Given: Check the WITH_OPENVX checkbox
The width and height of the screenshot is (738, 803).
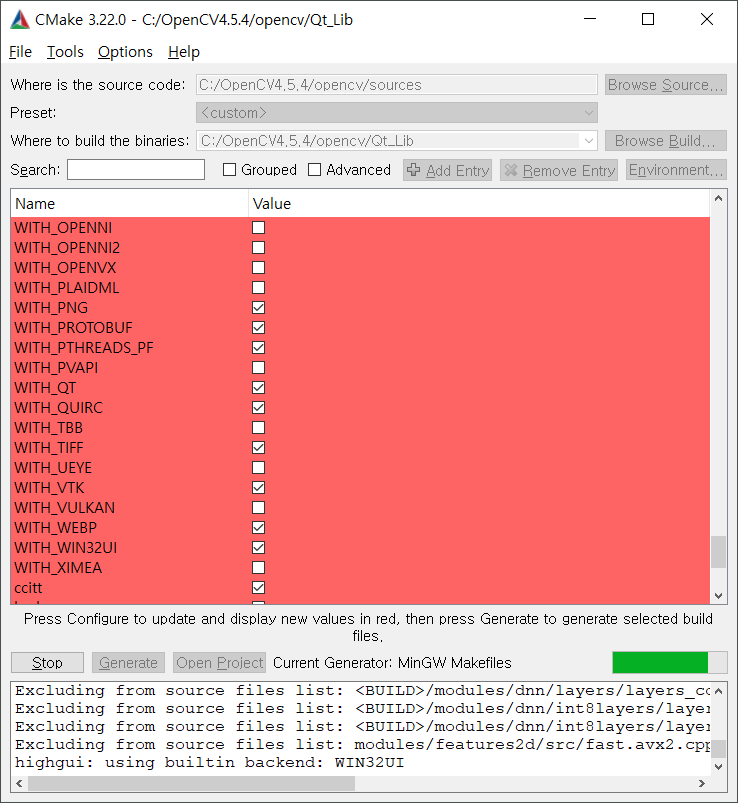Looking at the screenshot, I should [x=259, y=267].
